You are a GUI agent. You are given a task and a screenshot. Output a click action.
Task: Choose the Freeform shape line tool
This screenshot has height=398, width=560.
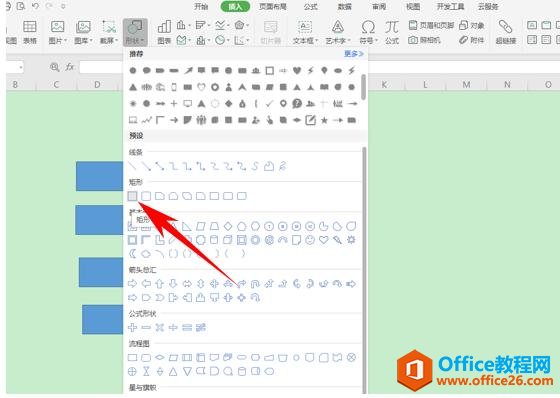269,166
